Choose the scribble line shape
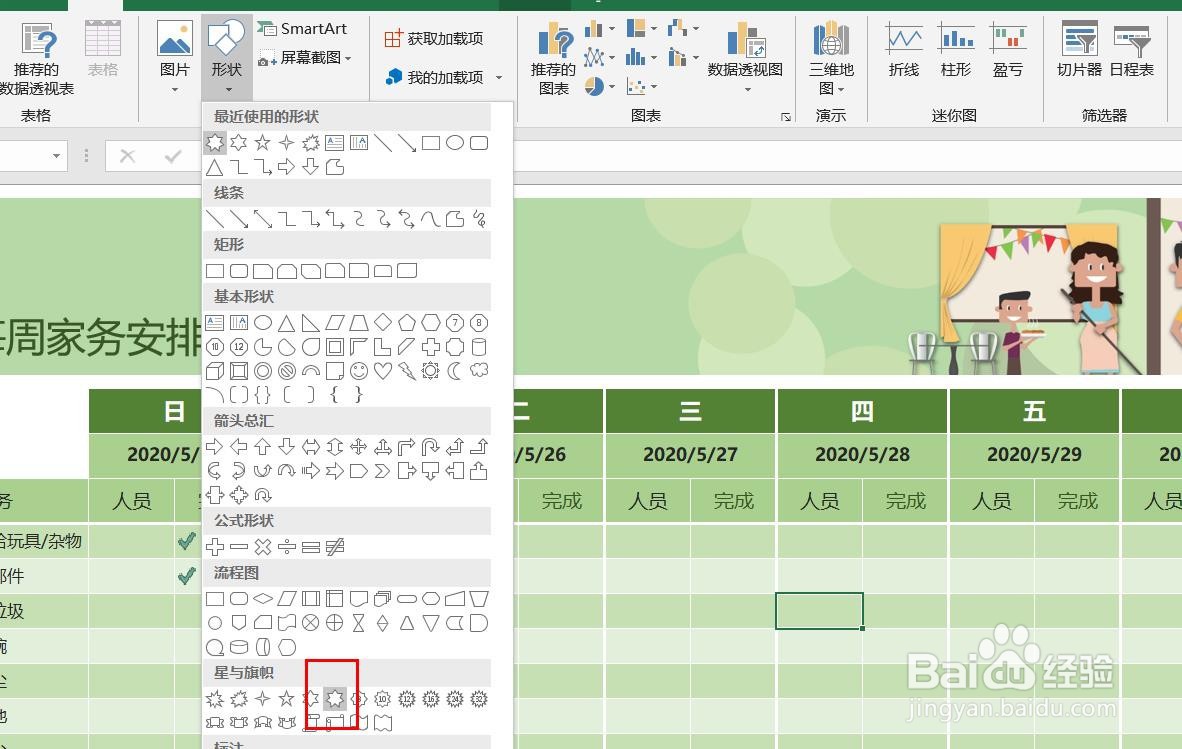This screenshot has width=1182, height=749. (479, 219)
